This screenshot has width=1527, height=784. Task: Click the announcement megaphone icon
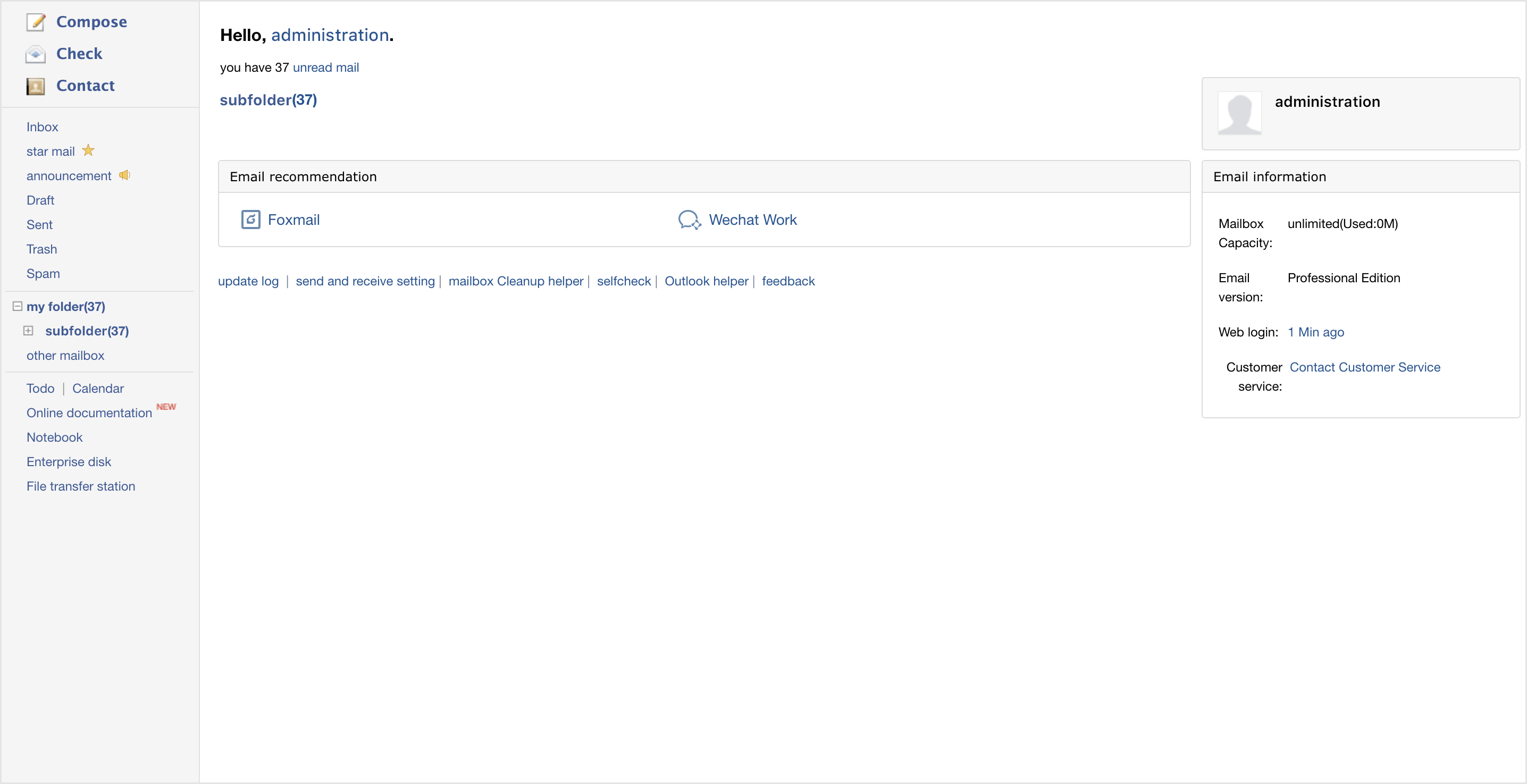coord(124,175)
